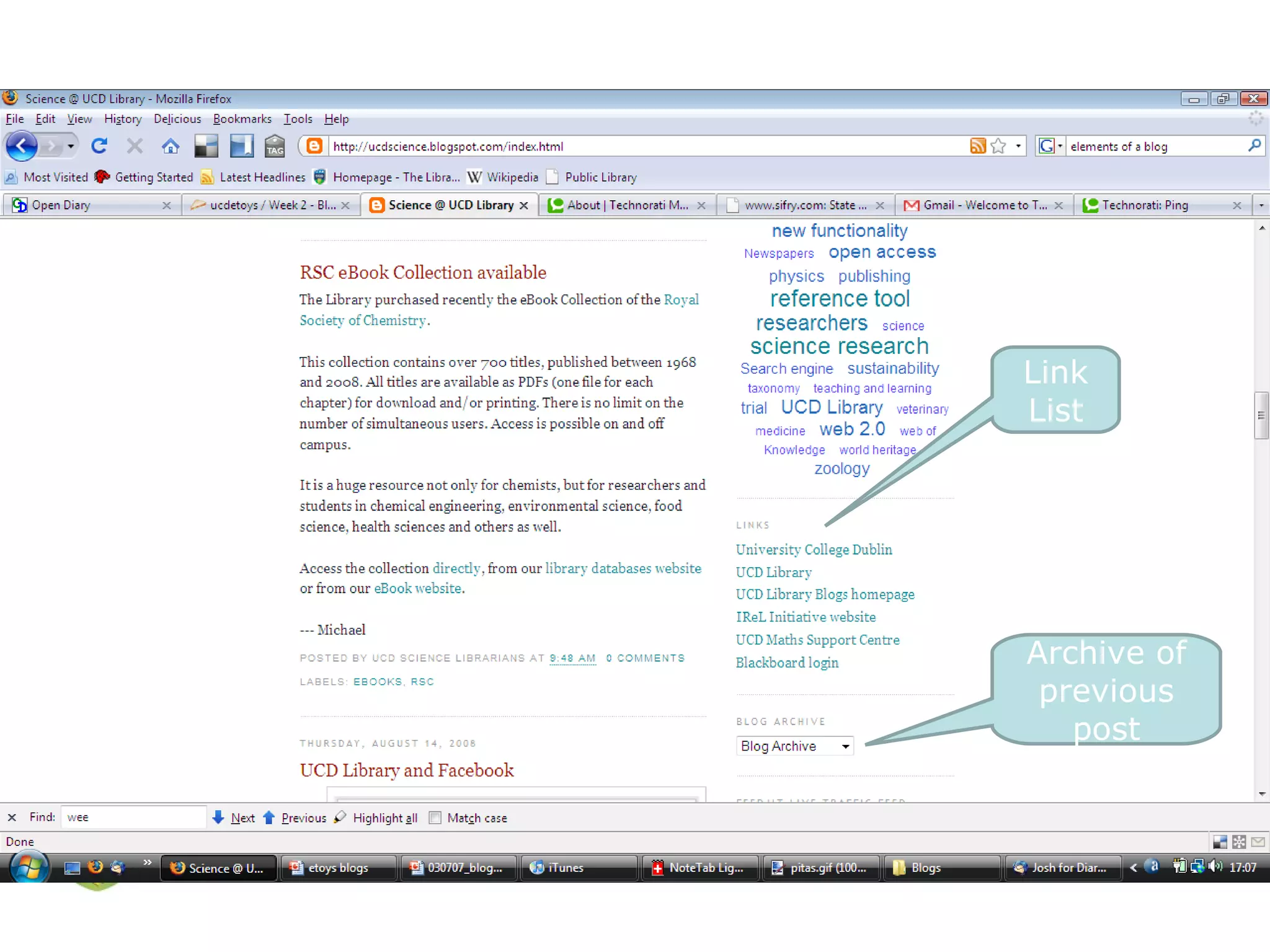Bookmark page with the star icon
This screenshot has width=1270, height=952.
(x=998, y=146)
